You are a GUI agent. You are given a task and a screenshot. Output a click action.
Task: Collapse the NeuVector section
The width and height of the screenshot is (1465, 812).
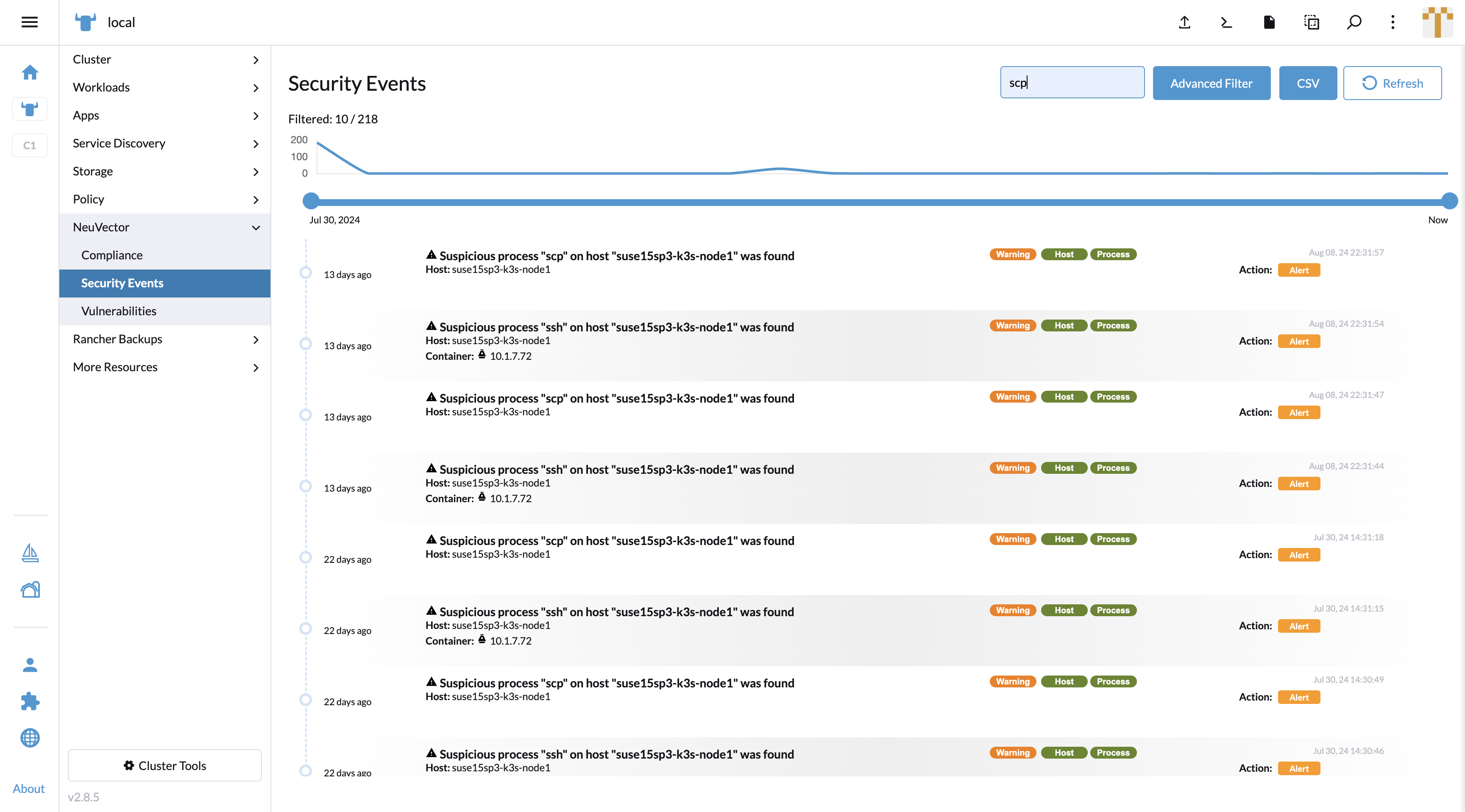pos(164,228)
